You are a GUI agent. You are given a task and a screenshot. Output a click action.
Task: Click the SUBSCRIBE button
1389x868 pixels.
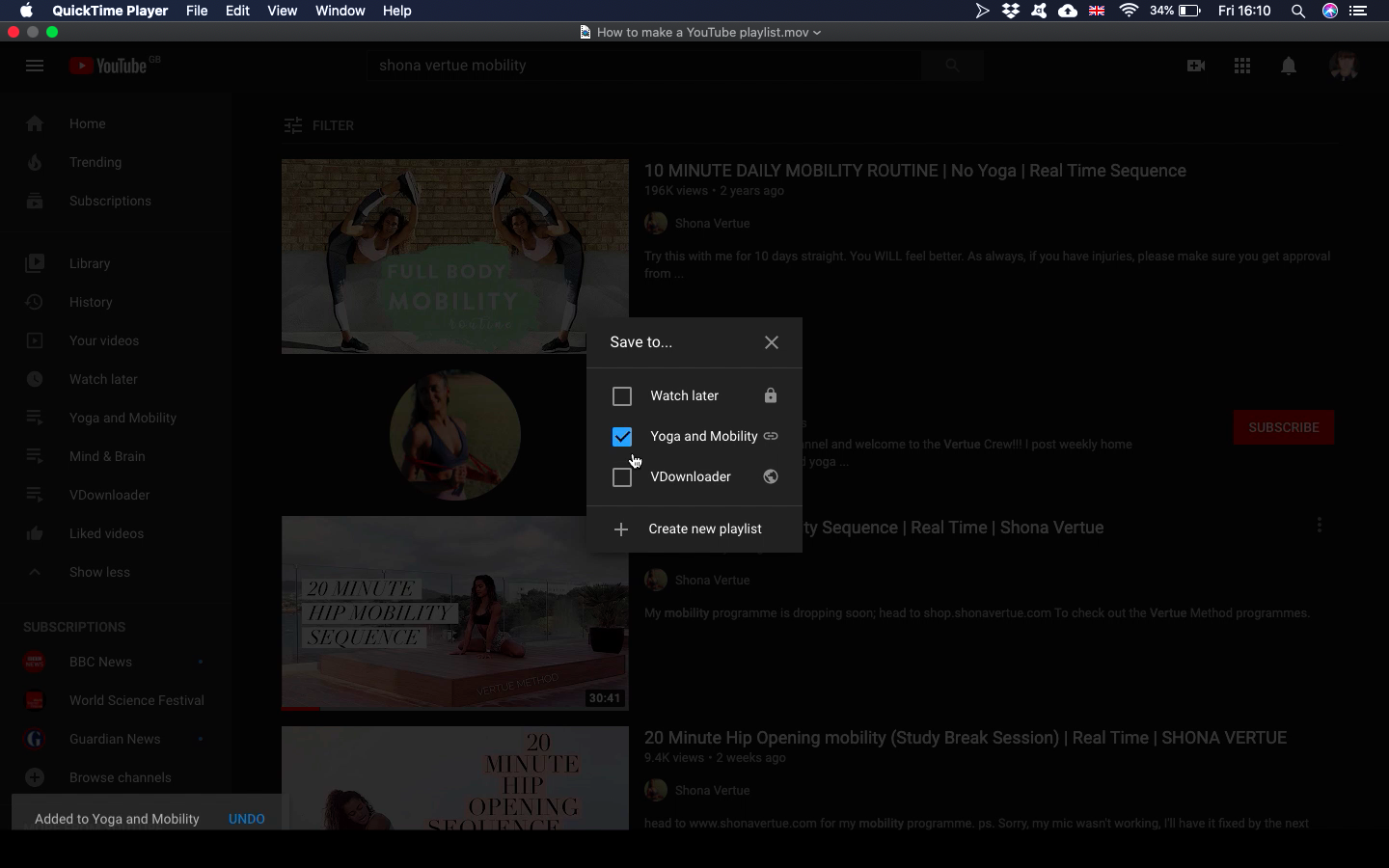pyautogui.click(x=1284, y=427)
